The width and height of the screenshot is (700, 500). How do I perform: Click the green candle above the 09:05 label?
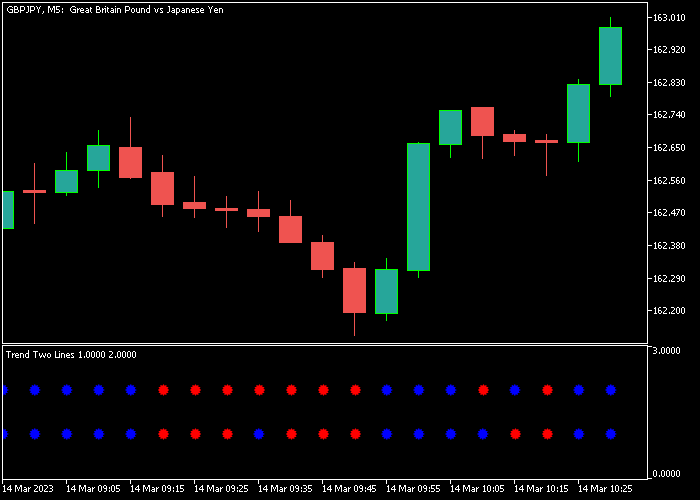pos(67,181)
